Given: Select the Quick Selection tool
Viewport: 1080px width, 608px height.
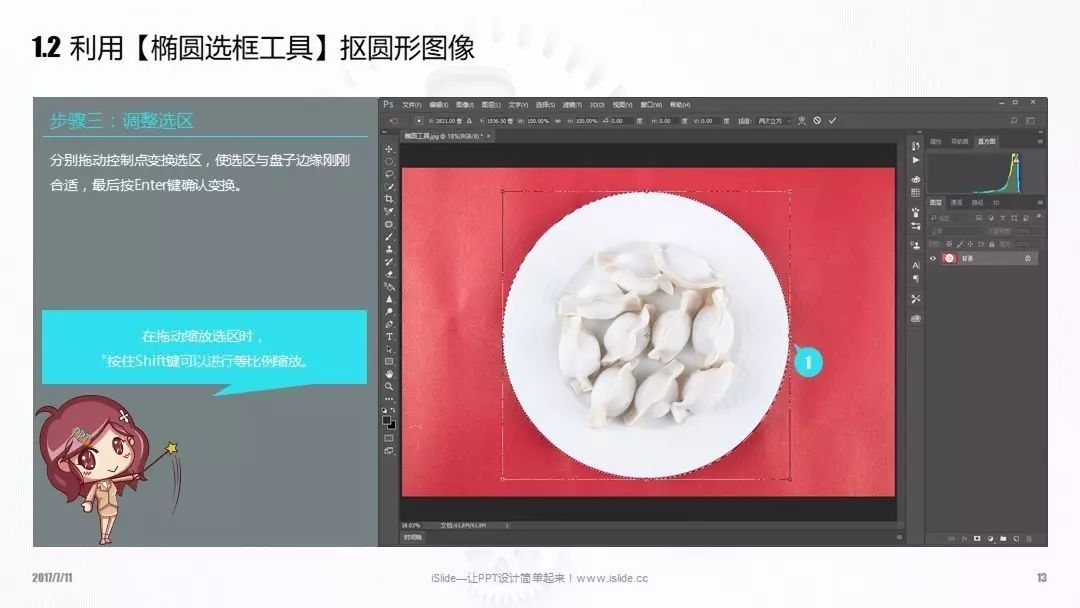Looking at the screenshot, I should (389, 187).
